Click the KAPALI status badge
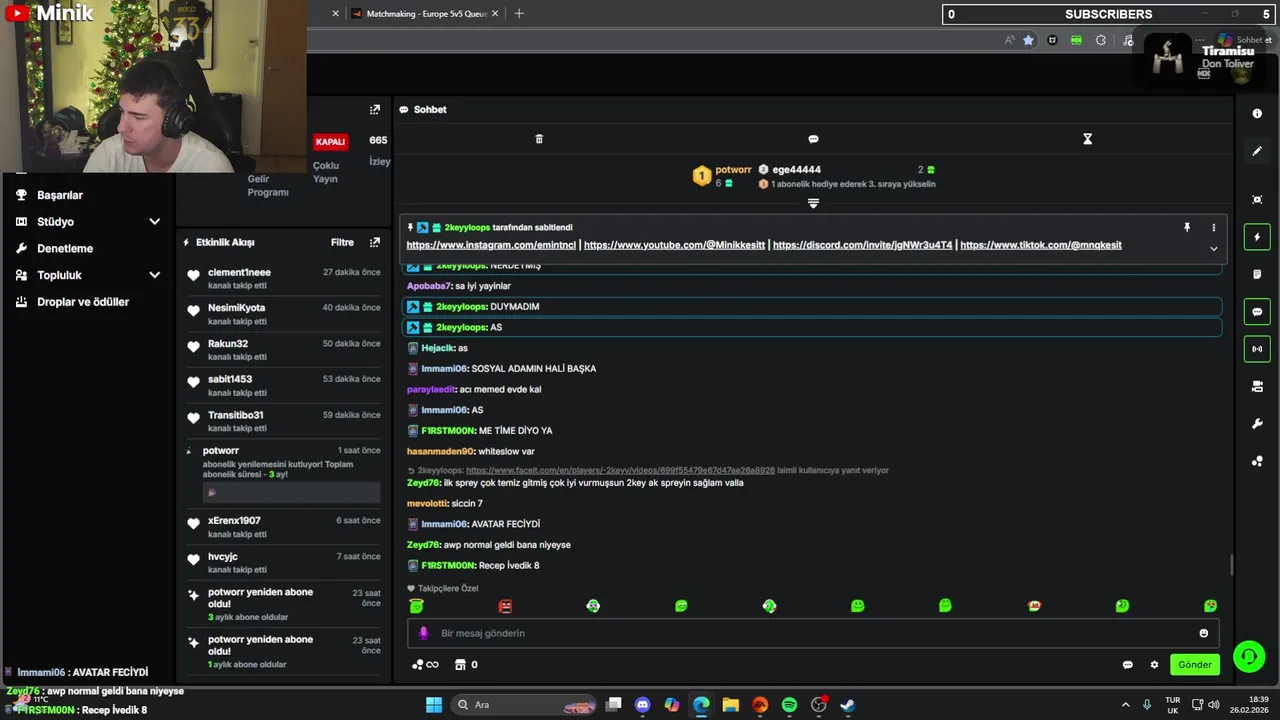This screenshot has width=1280, height=720. [x=330, y=142]
